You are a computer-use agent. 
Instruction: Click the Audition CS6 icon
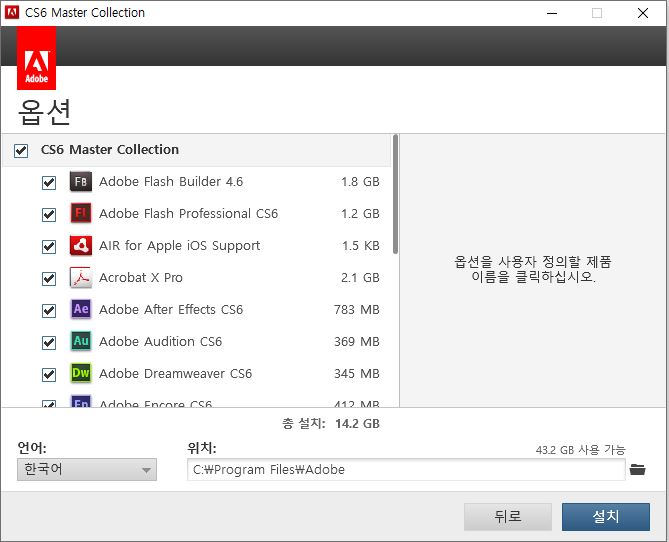(81, 341)
